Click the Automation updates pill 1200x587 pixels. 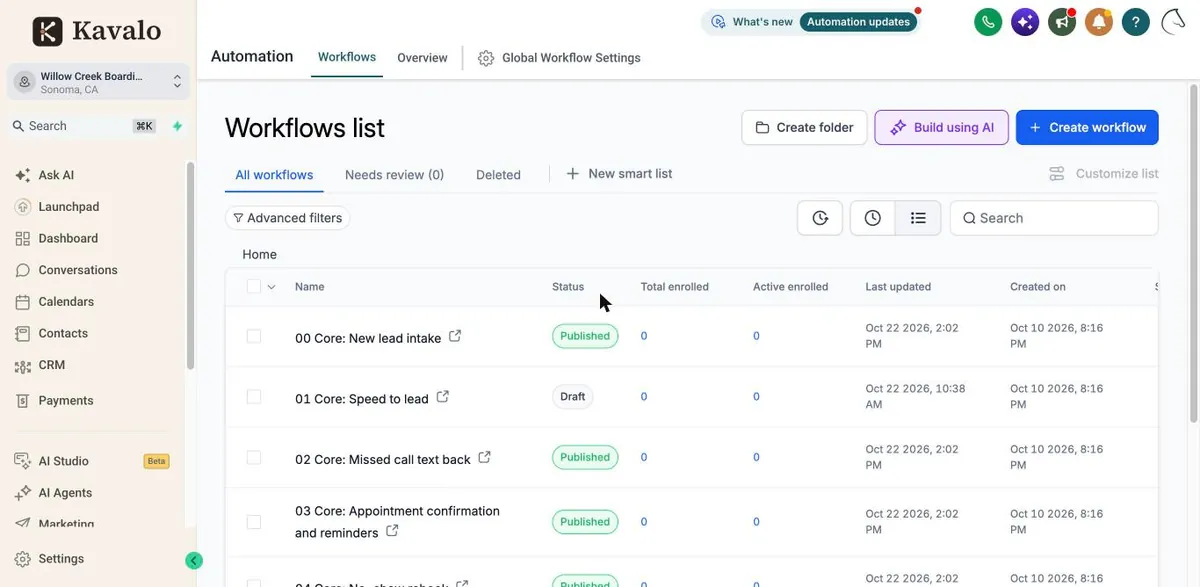(x=858, y=22)
